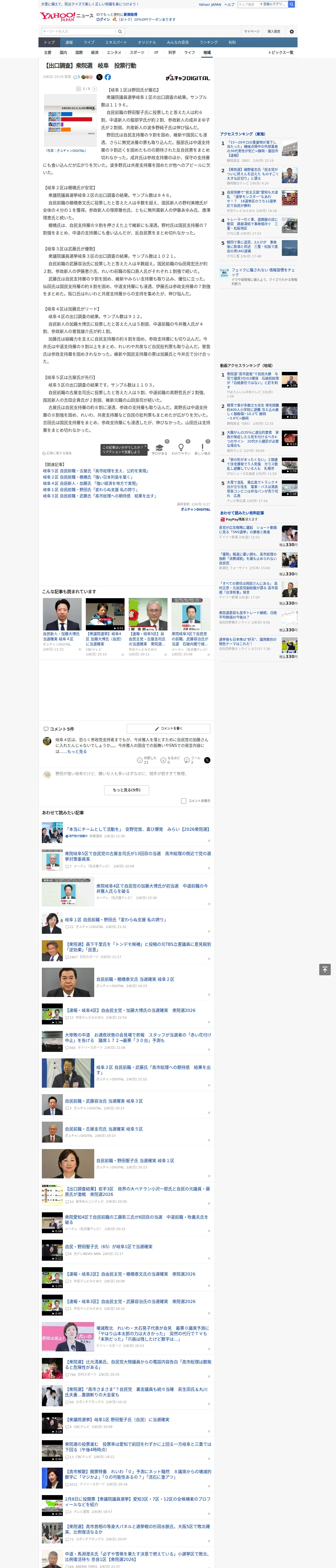
Task: Click 記事に関する報告 report icon link
Action: tap(57, 453)
